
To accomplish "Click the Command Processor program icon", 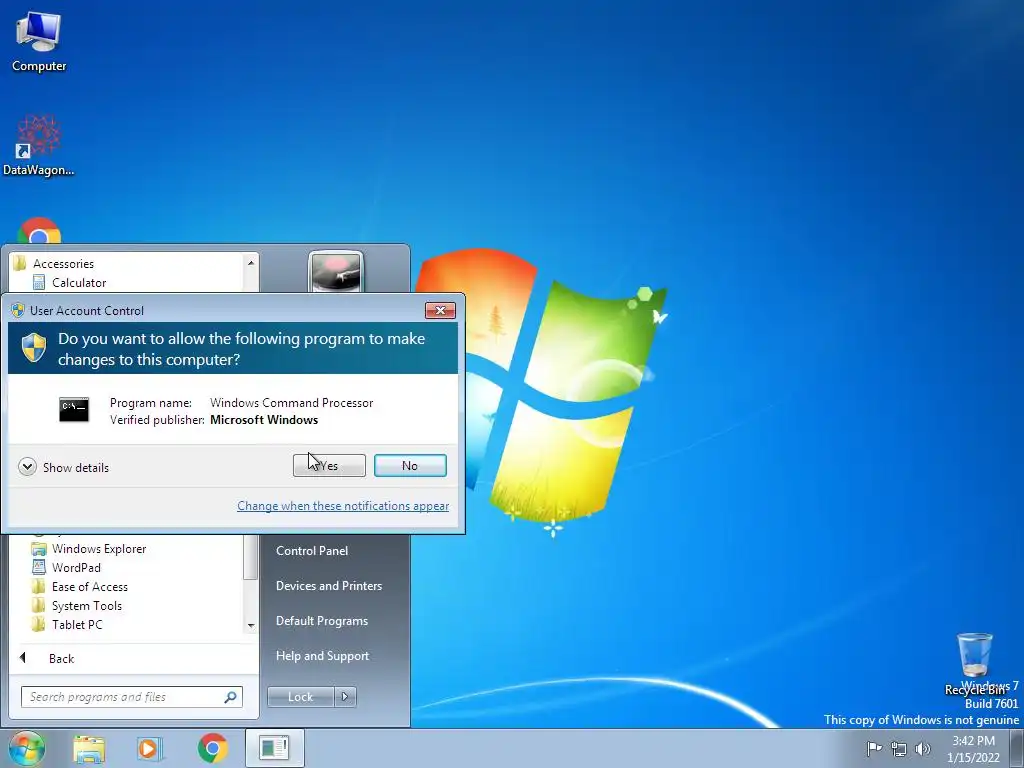I will [x=74, y=409].
